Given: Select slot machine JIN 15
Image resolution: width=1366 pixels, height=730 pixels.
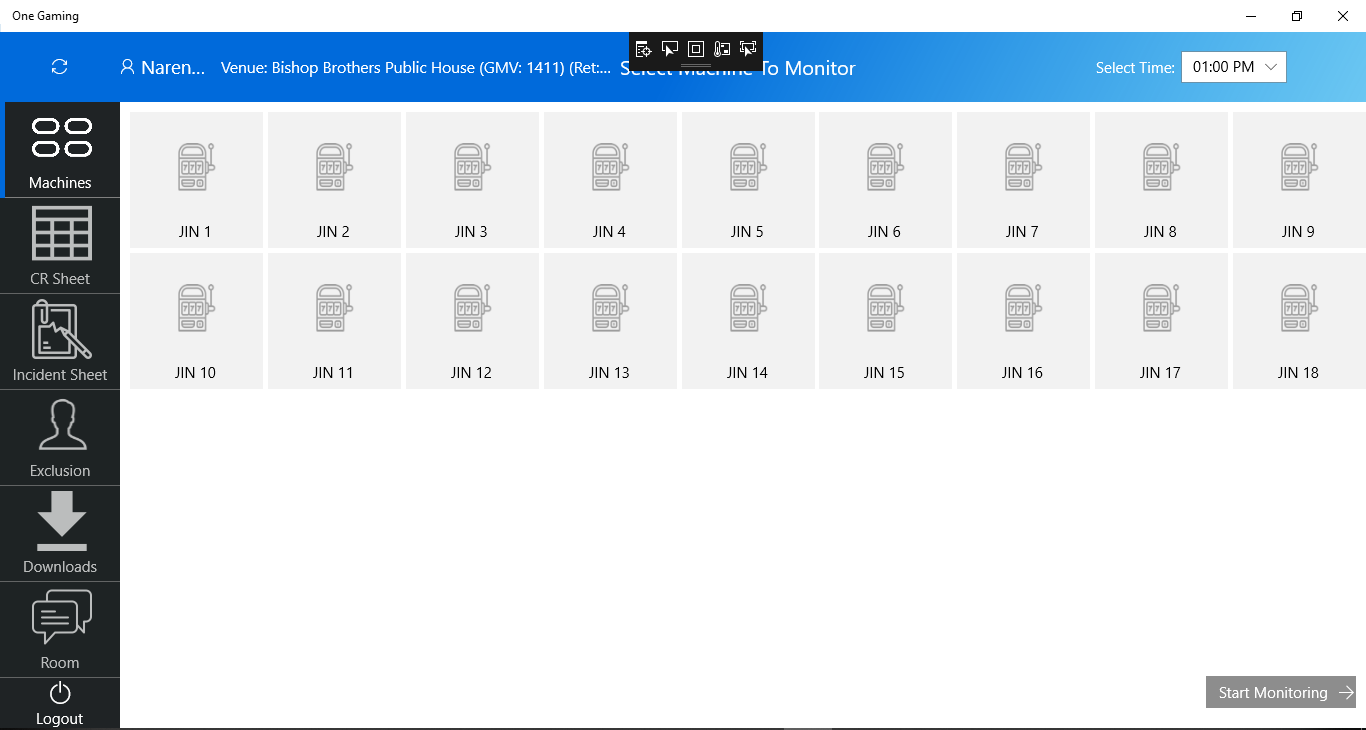Looking at the screenshot, I should (885, 320).
